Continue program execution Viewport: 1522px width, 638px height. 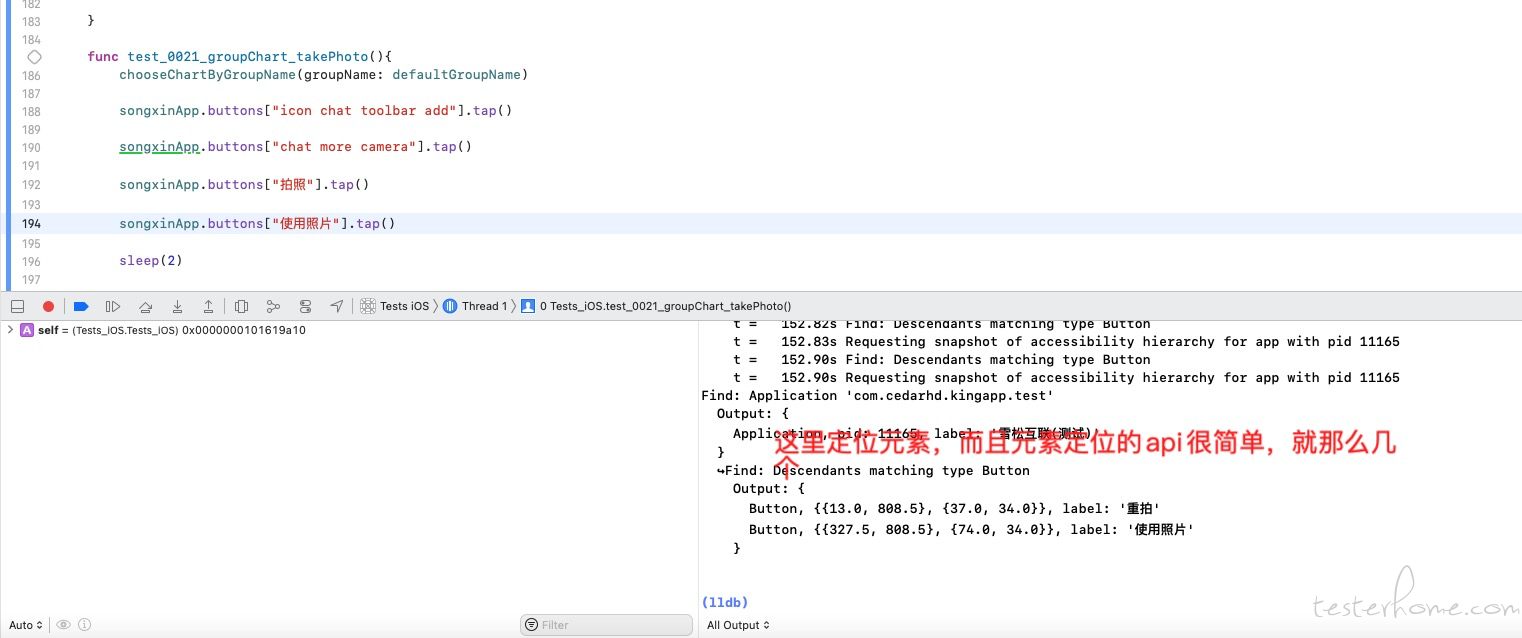[x=113, y=306]
